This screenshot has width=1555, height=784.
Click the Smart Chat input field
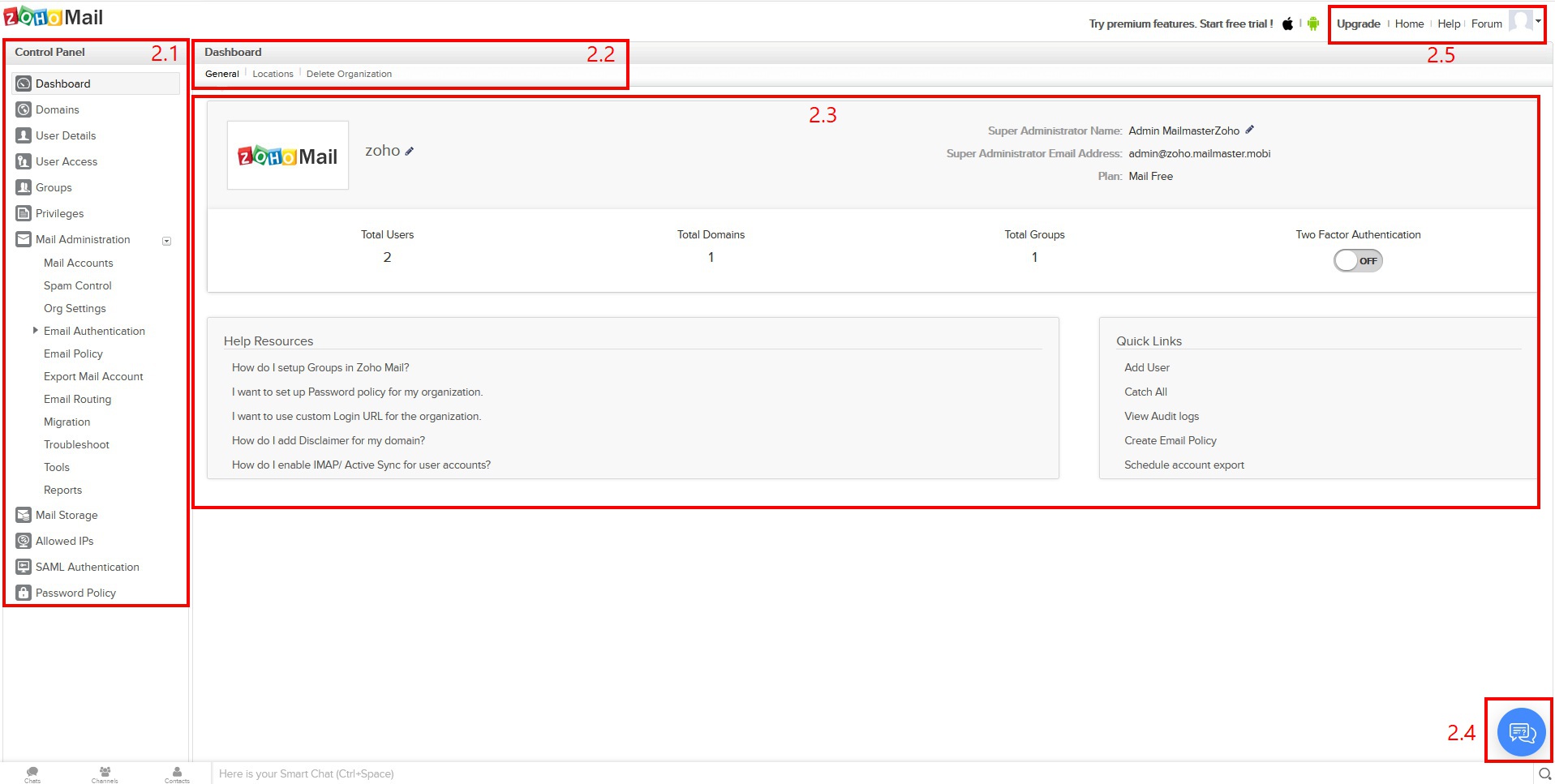click(872, 773)
